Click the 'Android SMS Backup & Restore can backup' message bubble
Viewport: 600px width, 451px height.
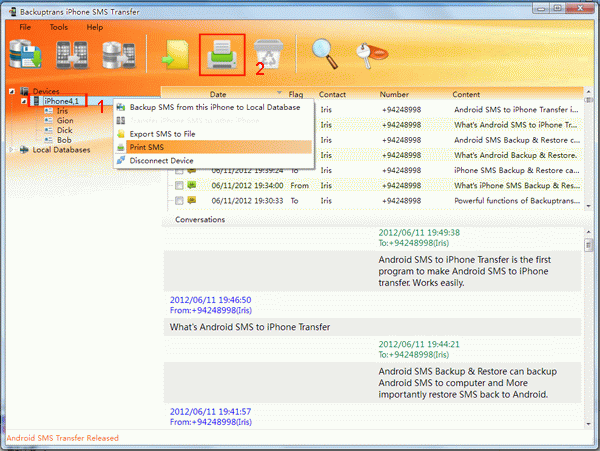pos(372,383)
